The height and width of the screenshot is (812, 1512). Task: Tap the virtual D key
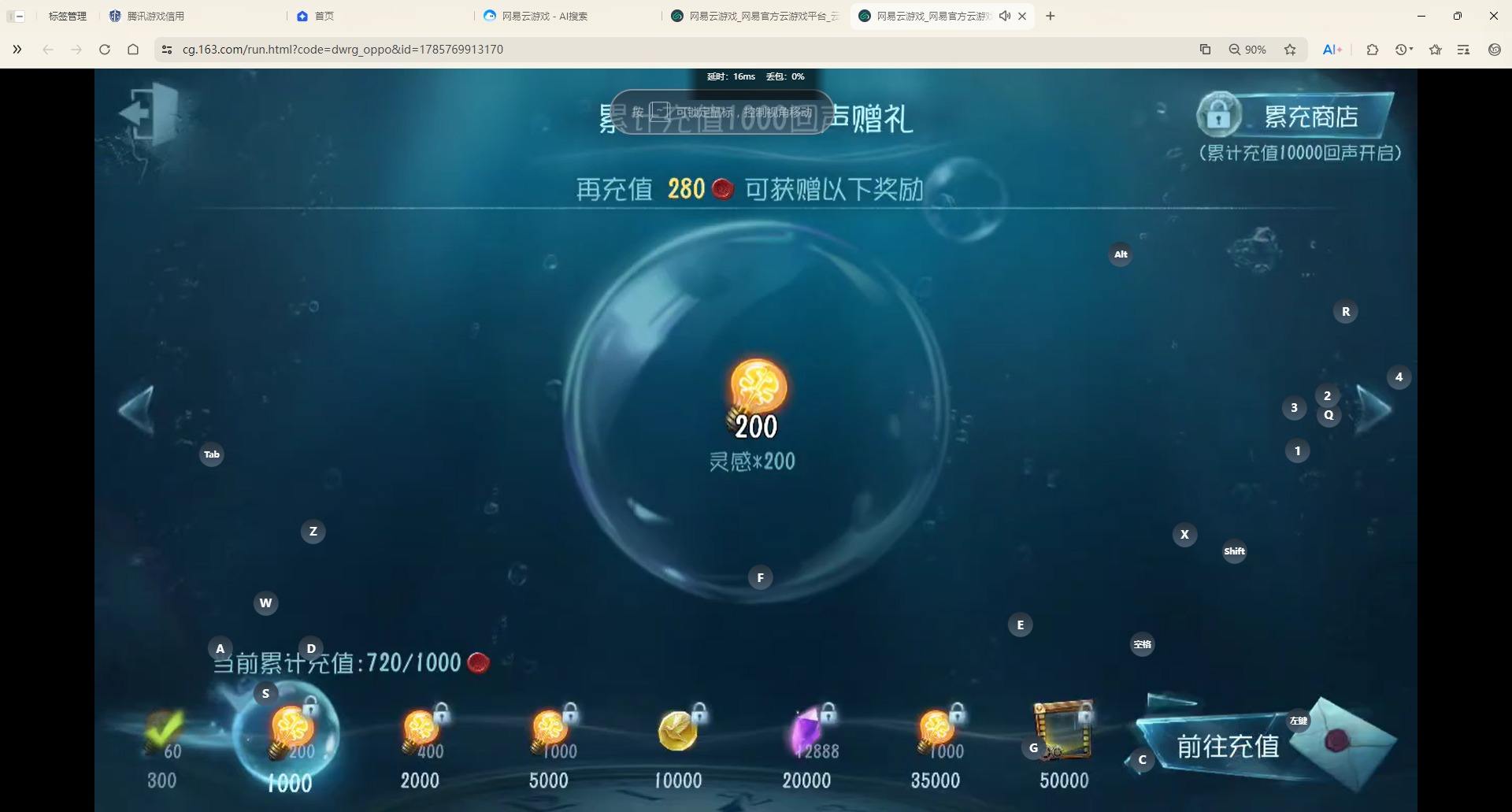pos(311,648)
